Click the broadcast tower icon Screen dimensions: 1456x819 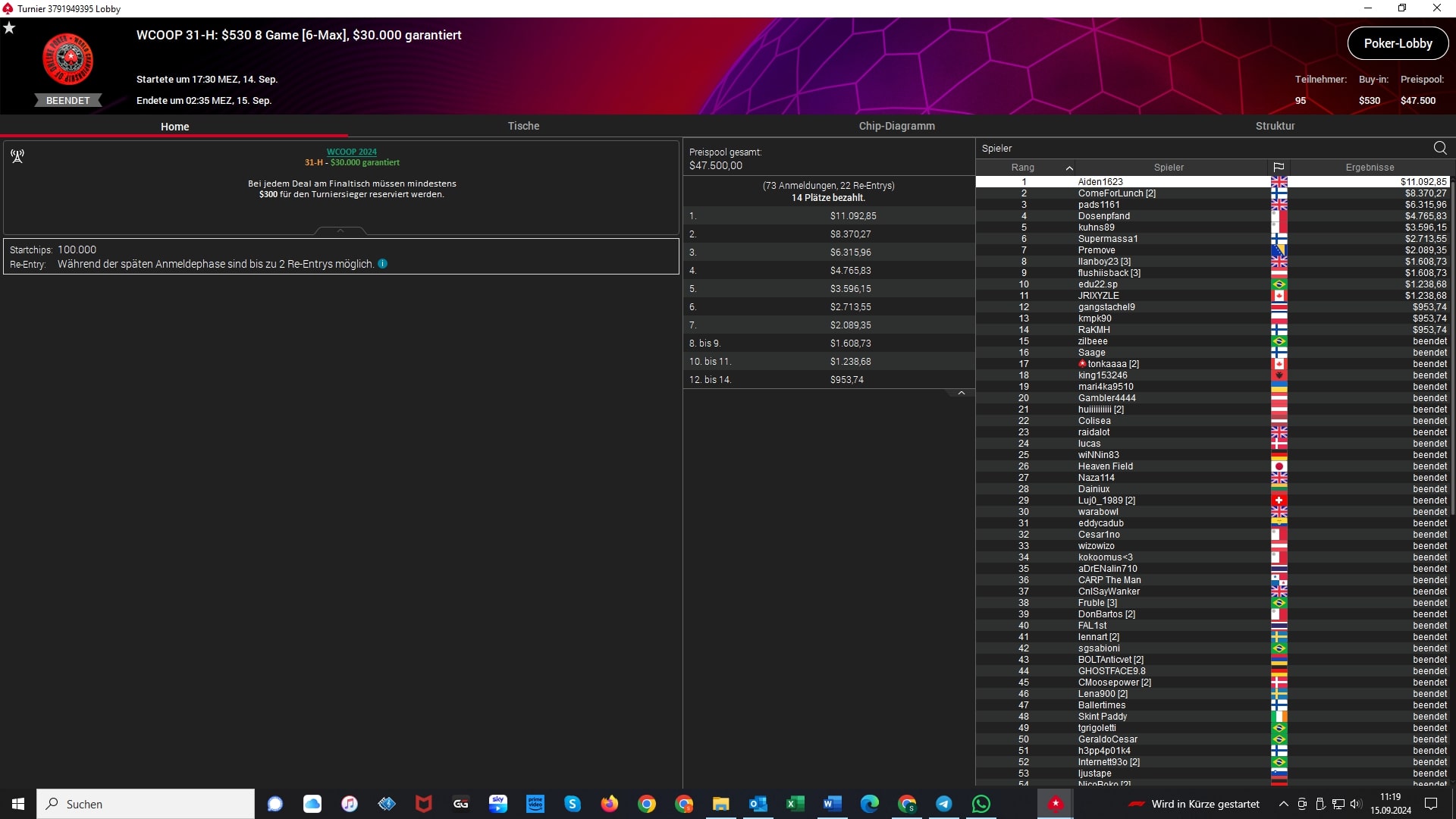[x=17, y=156]
